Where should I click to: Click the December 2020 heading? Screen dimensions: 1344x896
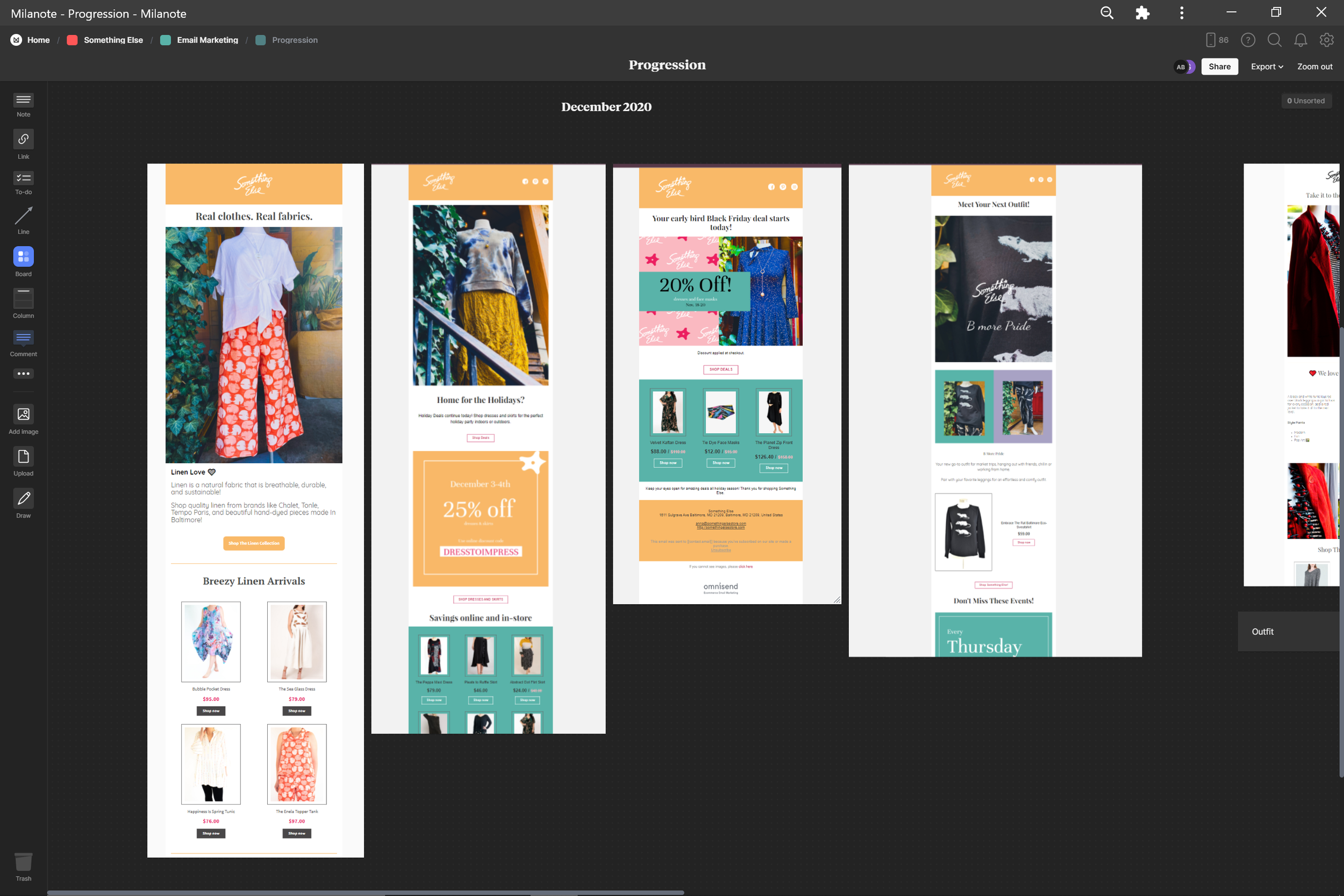(x=606, y=107)
